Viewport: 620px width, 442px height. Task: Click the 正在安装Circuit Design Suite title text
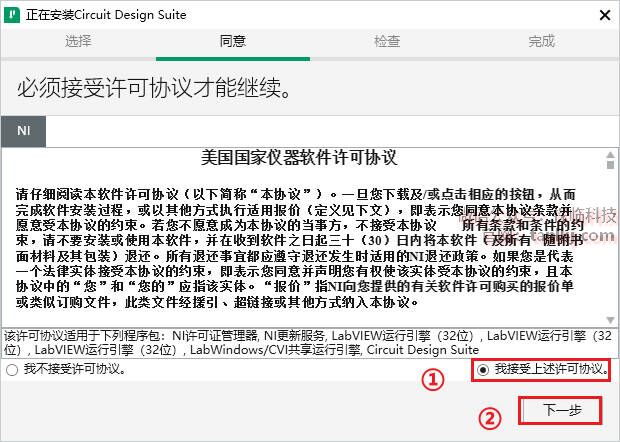click(x=106, y=15)
